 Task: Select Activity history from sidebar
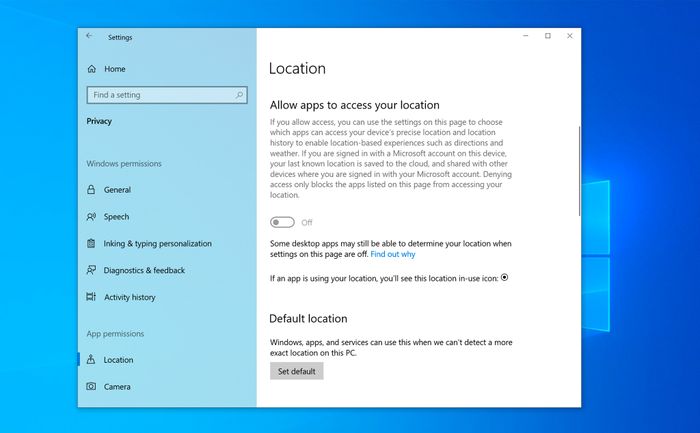click(129, 297)
